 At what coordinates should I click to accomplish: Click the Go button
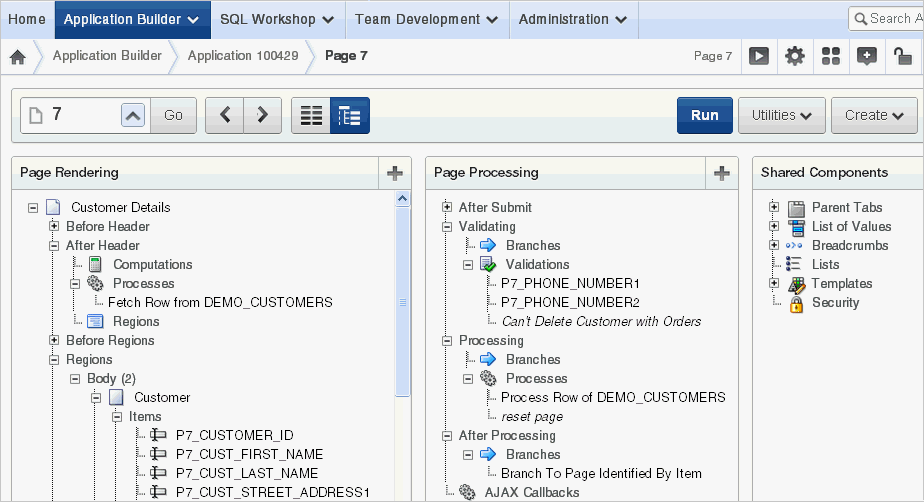point(173,115)
